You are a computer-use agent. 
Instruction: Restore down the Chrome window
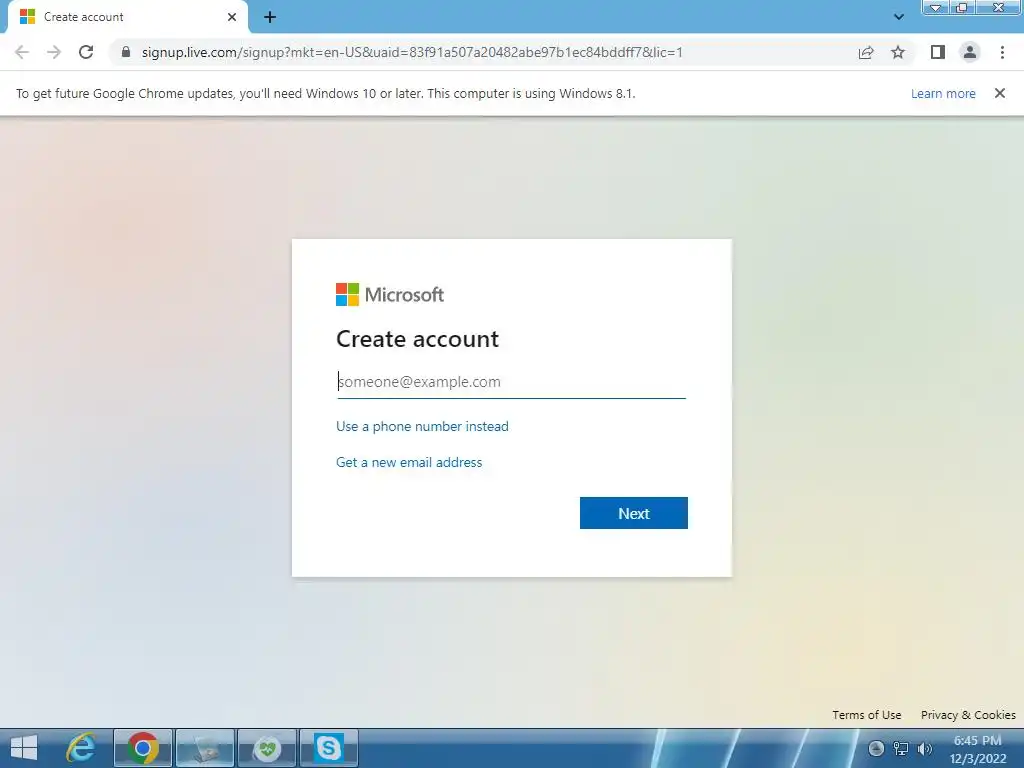click(x=961, y=8)
